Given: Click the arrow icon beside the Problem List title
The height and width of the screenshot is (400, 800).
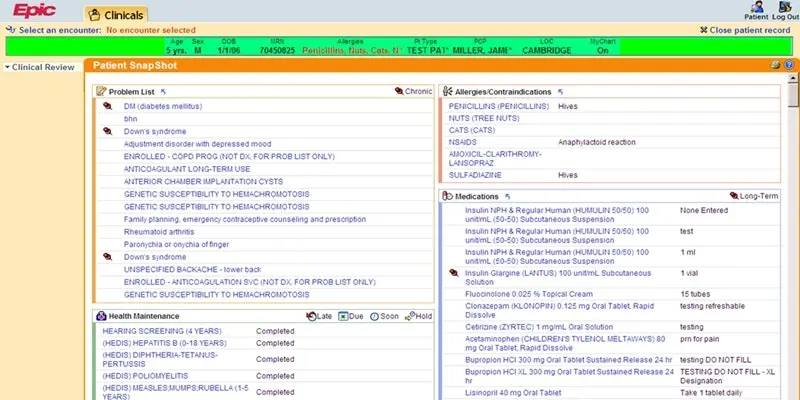Looking at the screenshot, I should click(x=163, y=92).
